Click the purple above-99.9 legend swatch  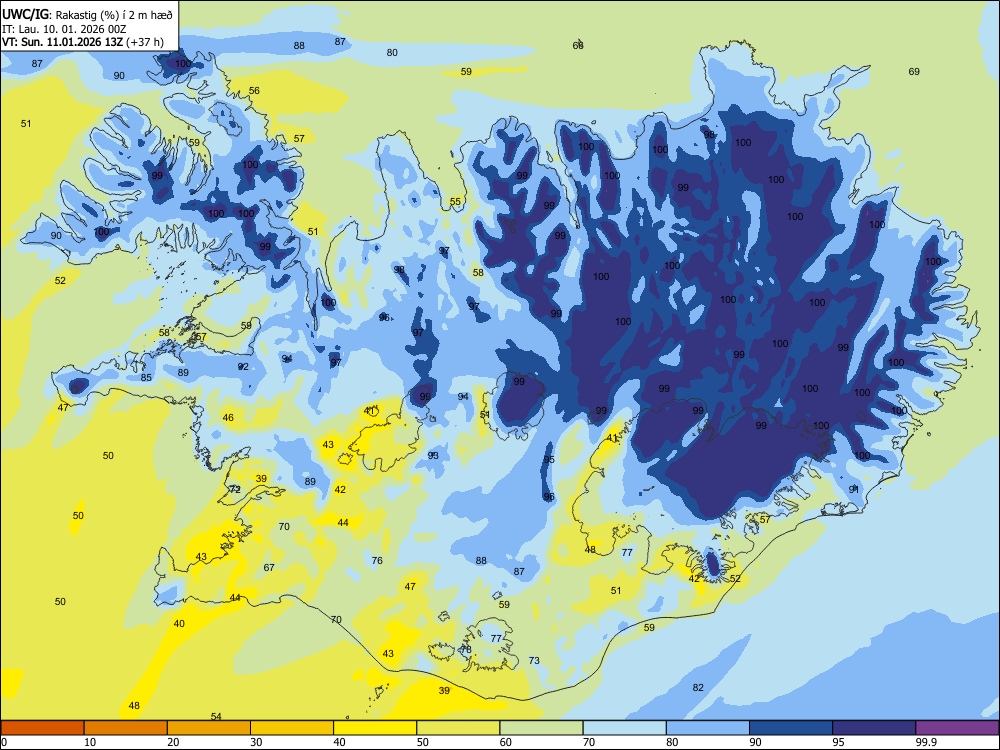[957, 728]
